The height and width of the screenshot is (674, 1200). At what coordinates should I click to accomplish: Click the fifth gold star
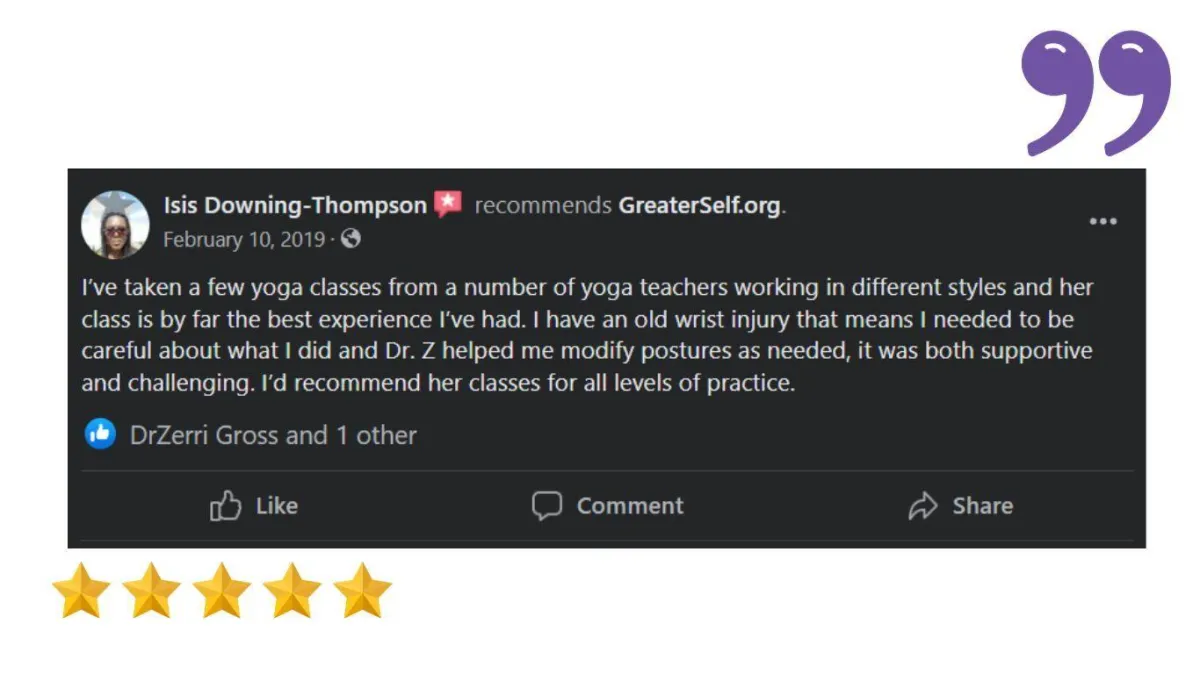tap(362, 590)
